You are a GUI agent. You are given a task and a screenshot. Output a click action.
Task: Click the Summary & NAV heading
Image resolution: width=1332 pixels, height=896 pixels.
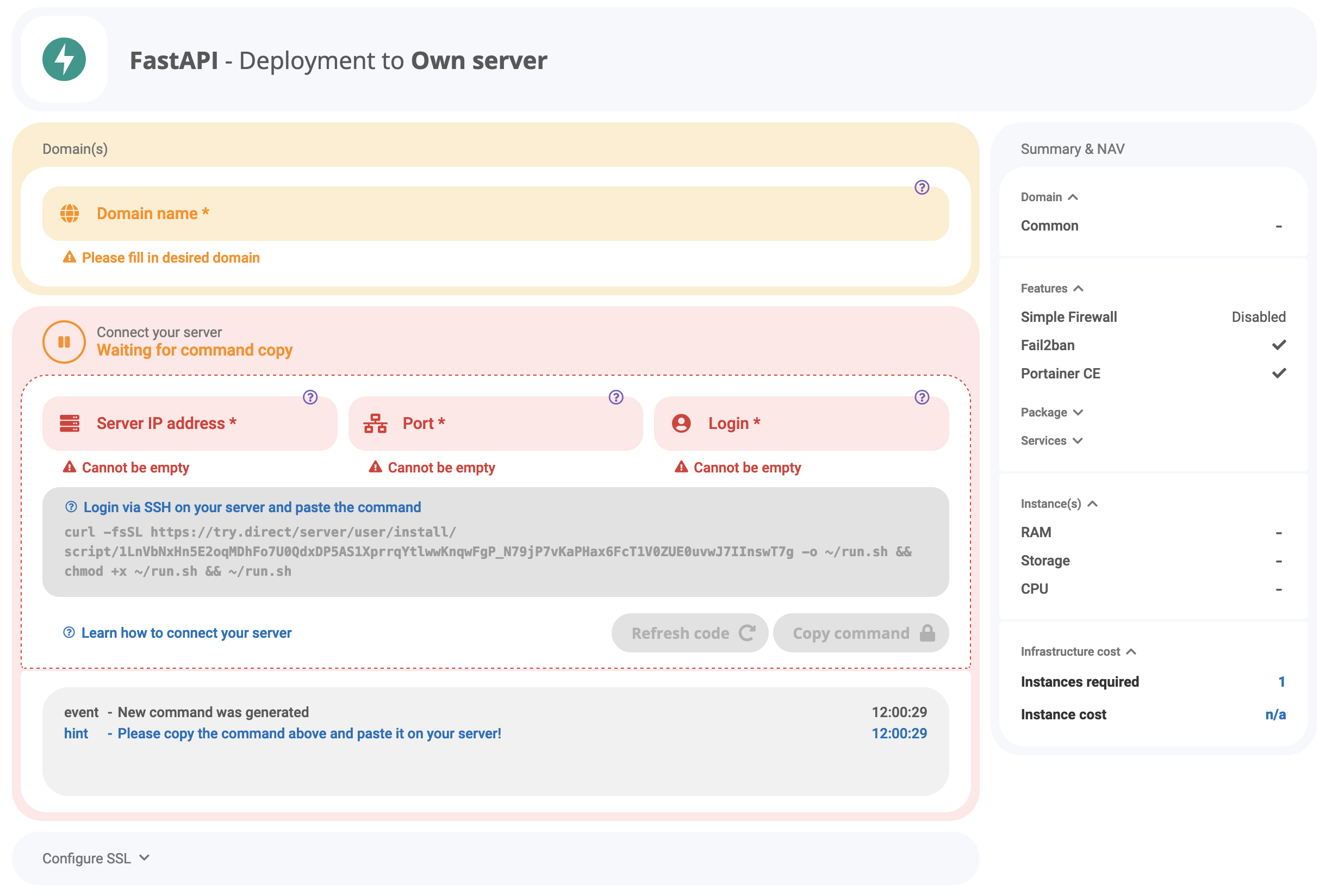pyautogui.click(x=1073, y=149)
